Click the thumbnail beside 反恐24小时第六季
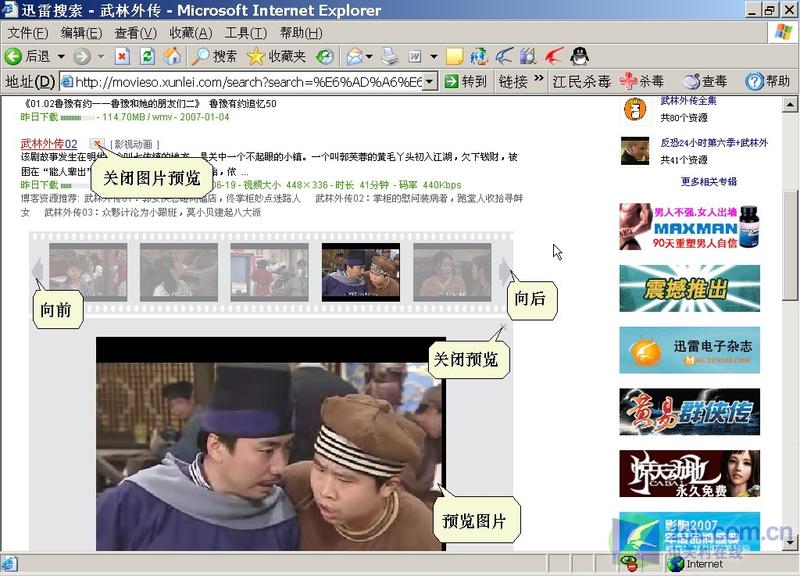Screen dimensions: 800x576 pos(635,151)
